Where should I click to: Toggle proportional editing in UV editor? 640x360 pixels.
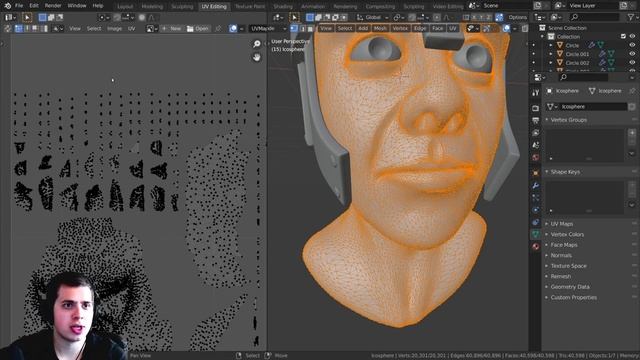[142, 18]
